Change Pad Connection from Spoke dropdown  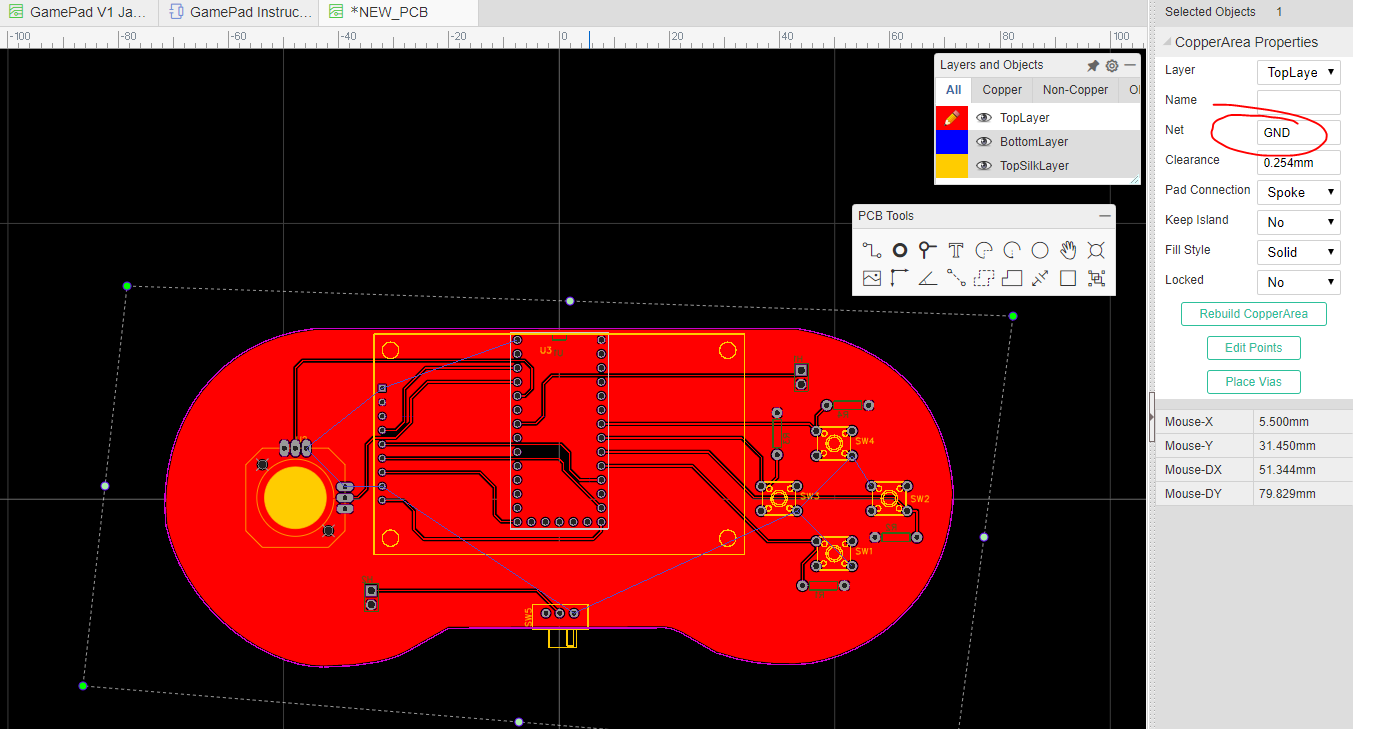coord(1298,191)
